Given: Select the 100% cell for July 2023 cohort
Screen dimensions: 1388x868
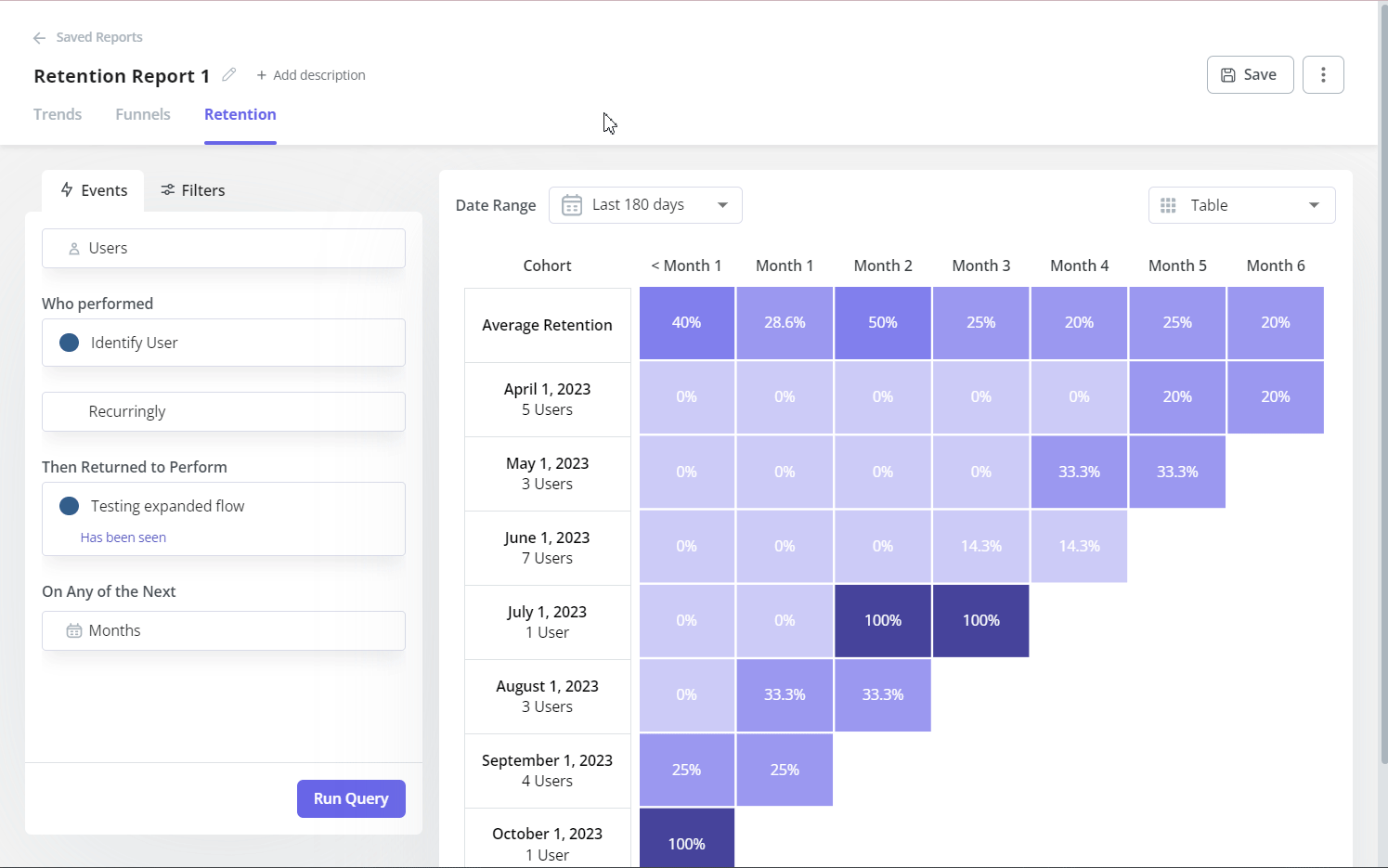Looking at the screenshot, I should (x=882, y=620).
